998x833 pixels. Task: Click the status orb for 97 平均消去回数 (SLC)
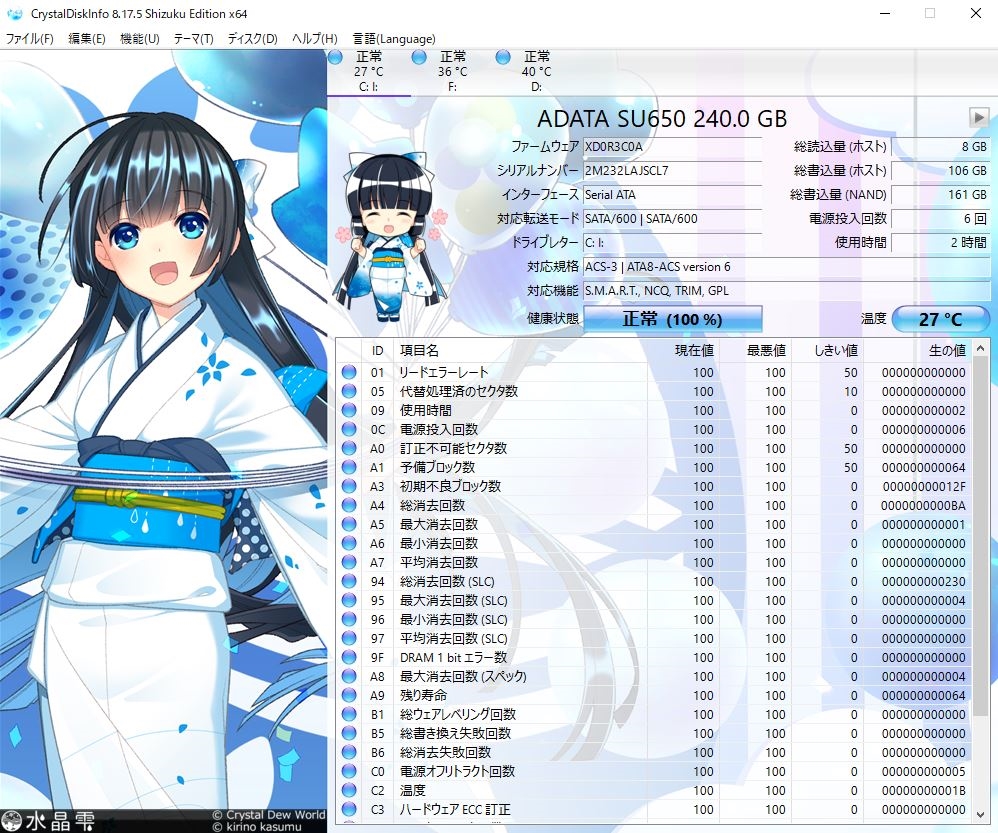coord(349,638)
